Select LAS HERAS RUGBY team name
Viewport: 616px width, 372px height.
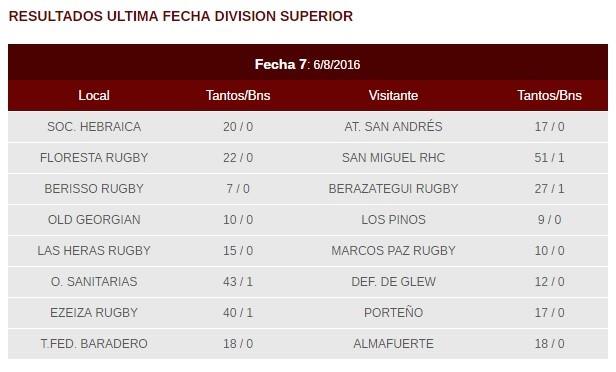(x=94, y=251)
